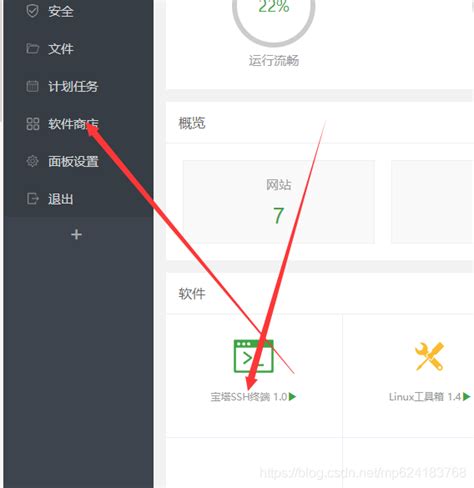The width and height of the screenshot is (474, 488).
Task: Expand green arrow next to 宝塔SSH终端 1.0
Action: click(x=292, y=397)
